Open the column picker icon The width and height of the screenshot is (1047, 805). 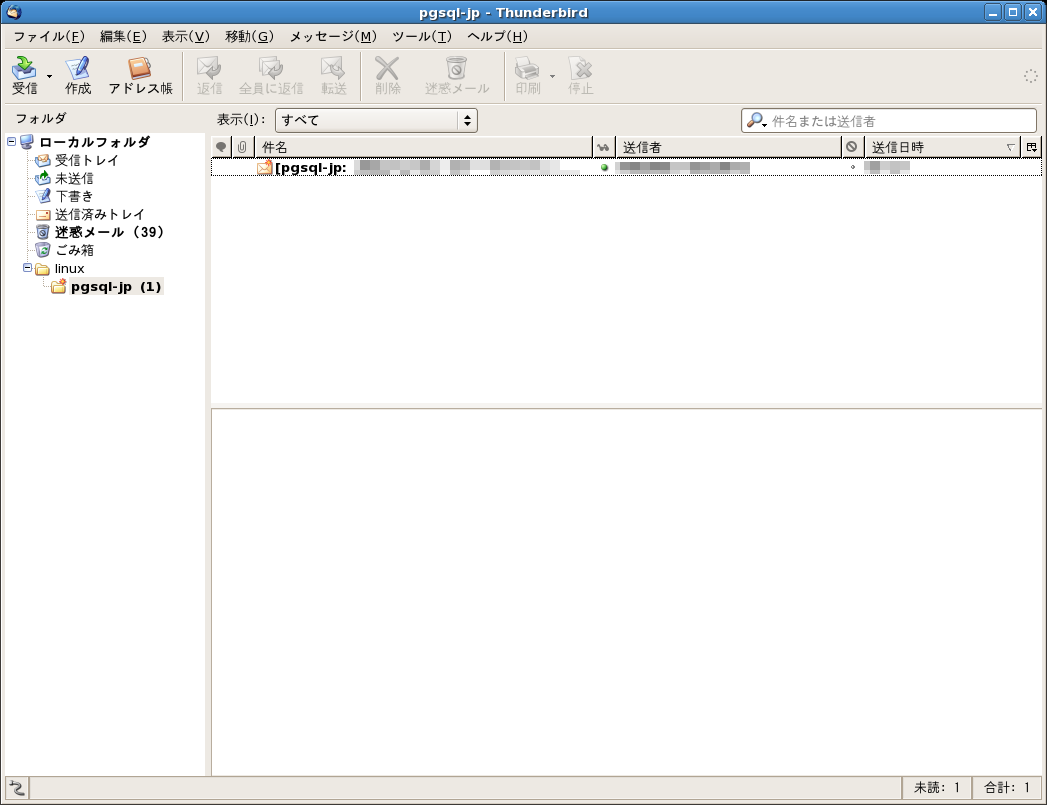coord(1032,148)
